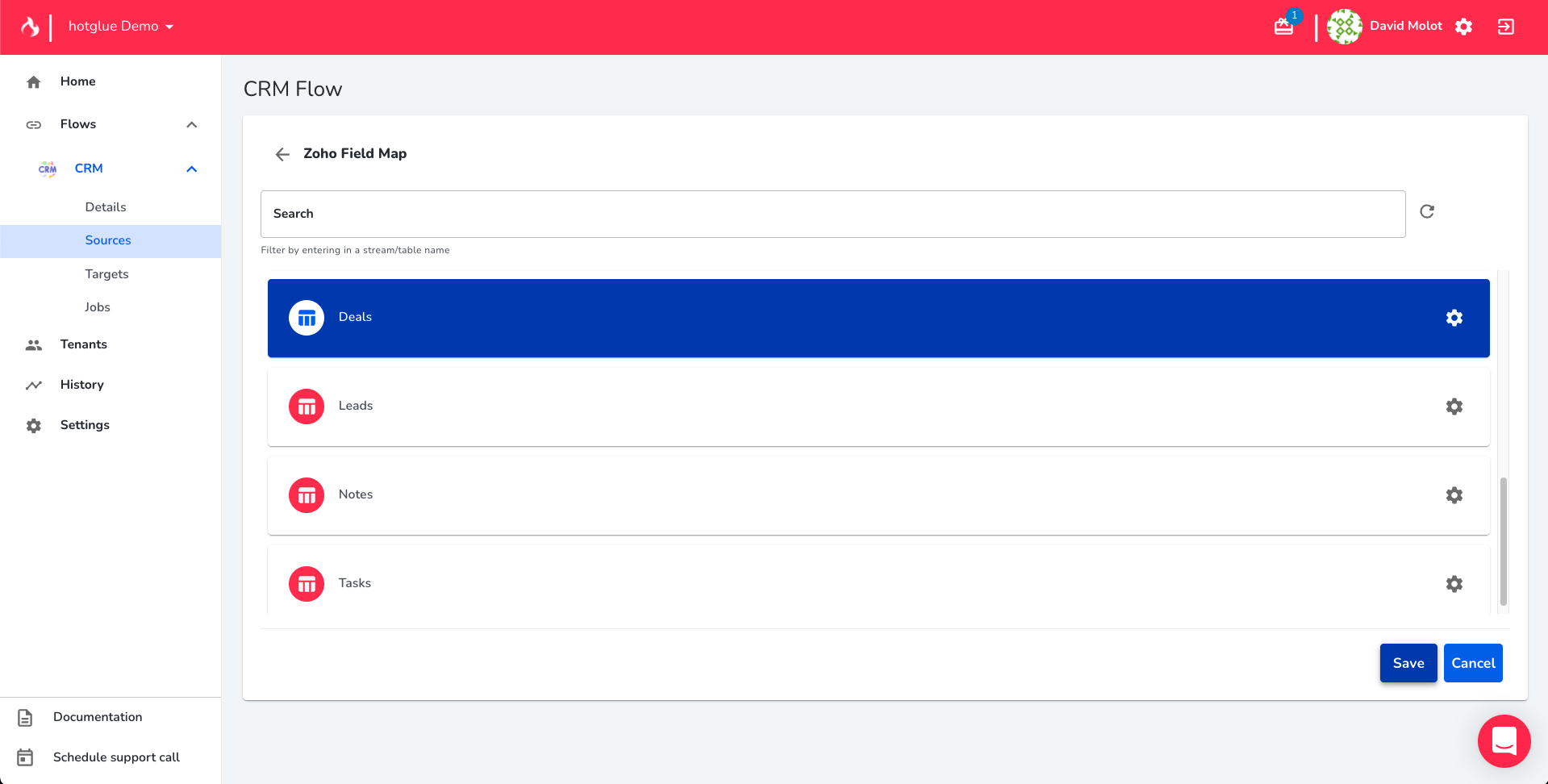Collapse the Flows section chevron

pos(191,124)
